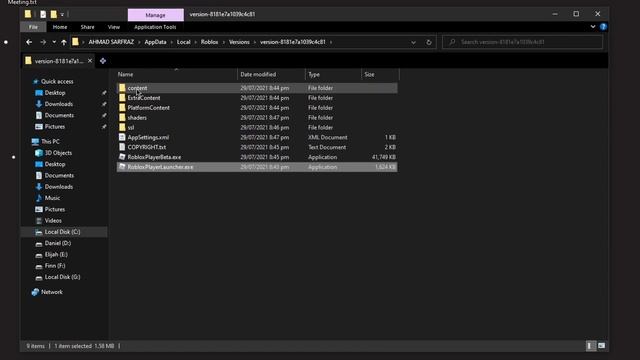Add a new folder tab
640x360 pixels.
pos(103,61)
